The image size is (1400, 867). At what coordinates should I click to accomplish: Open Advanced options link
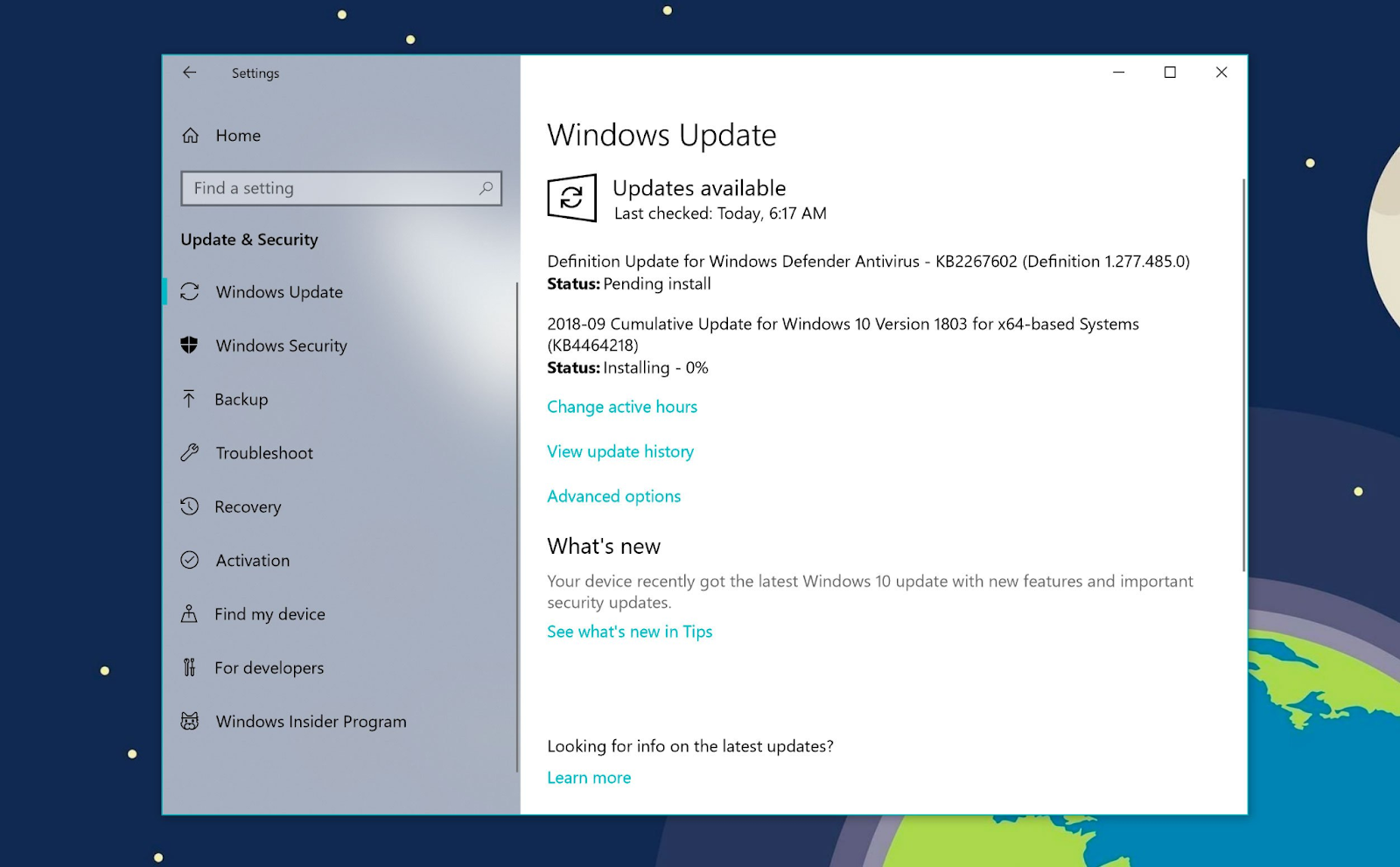[x=613, y=496]
